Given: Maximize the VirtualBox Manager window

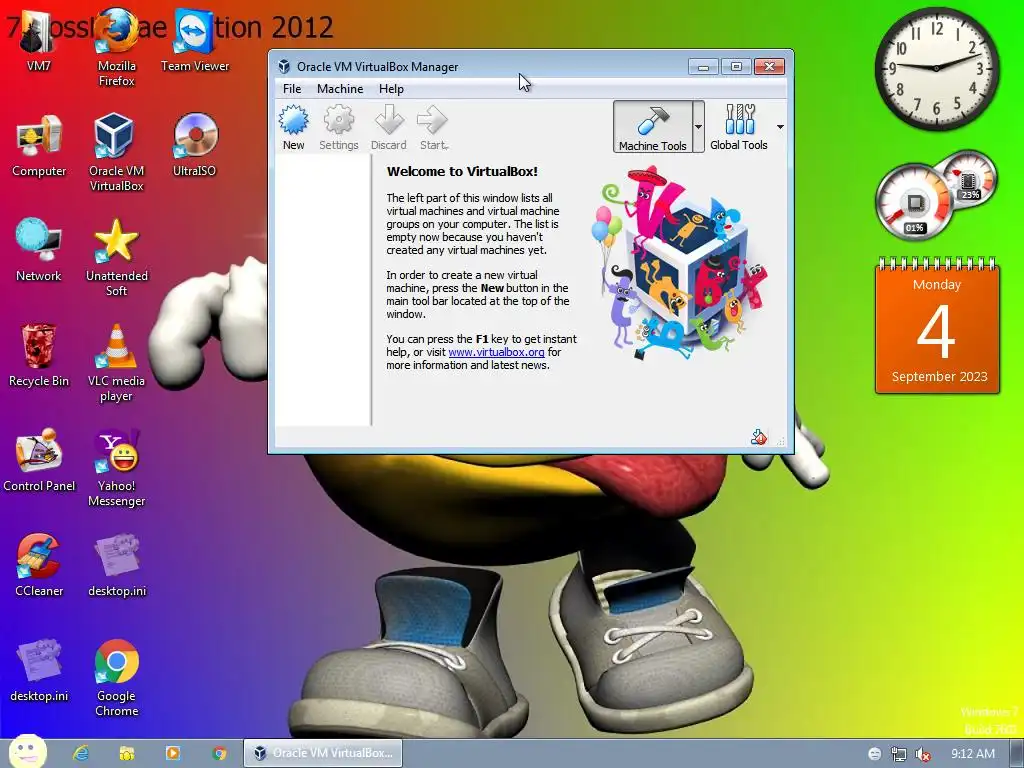Looking at the screenshot, I should pos(736,67).
